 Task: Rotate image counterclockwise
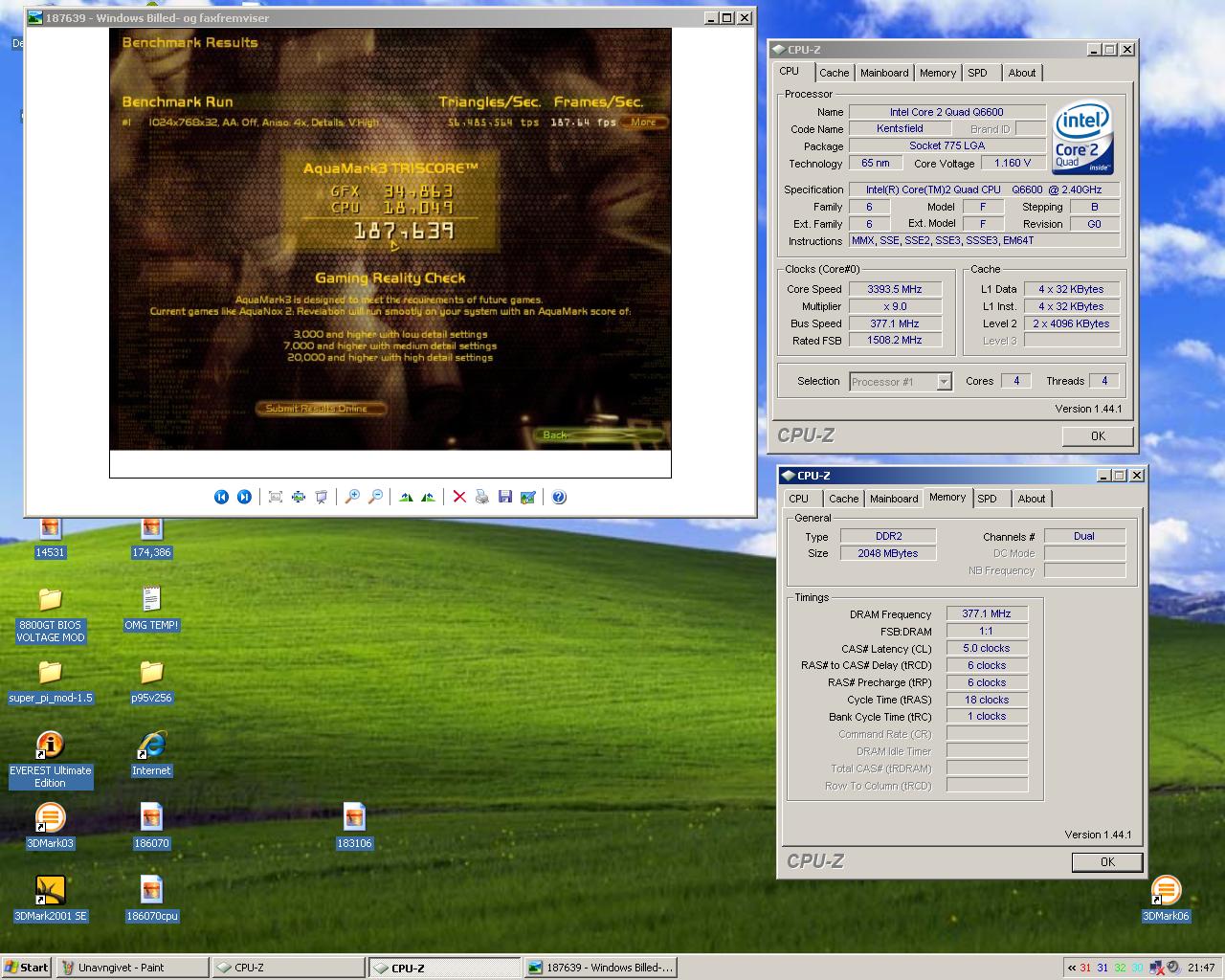tap(428, 497)
